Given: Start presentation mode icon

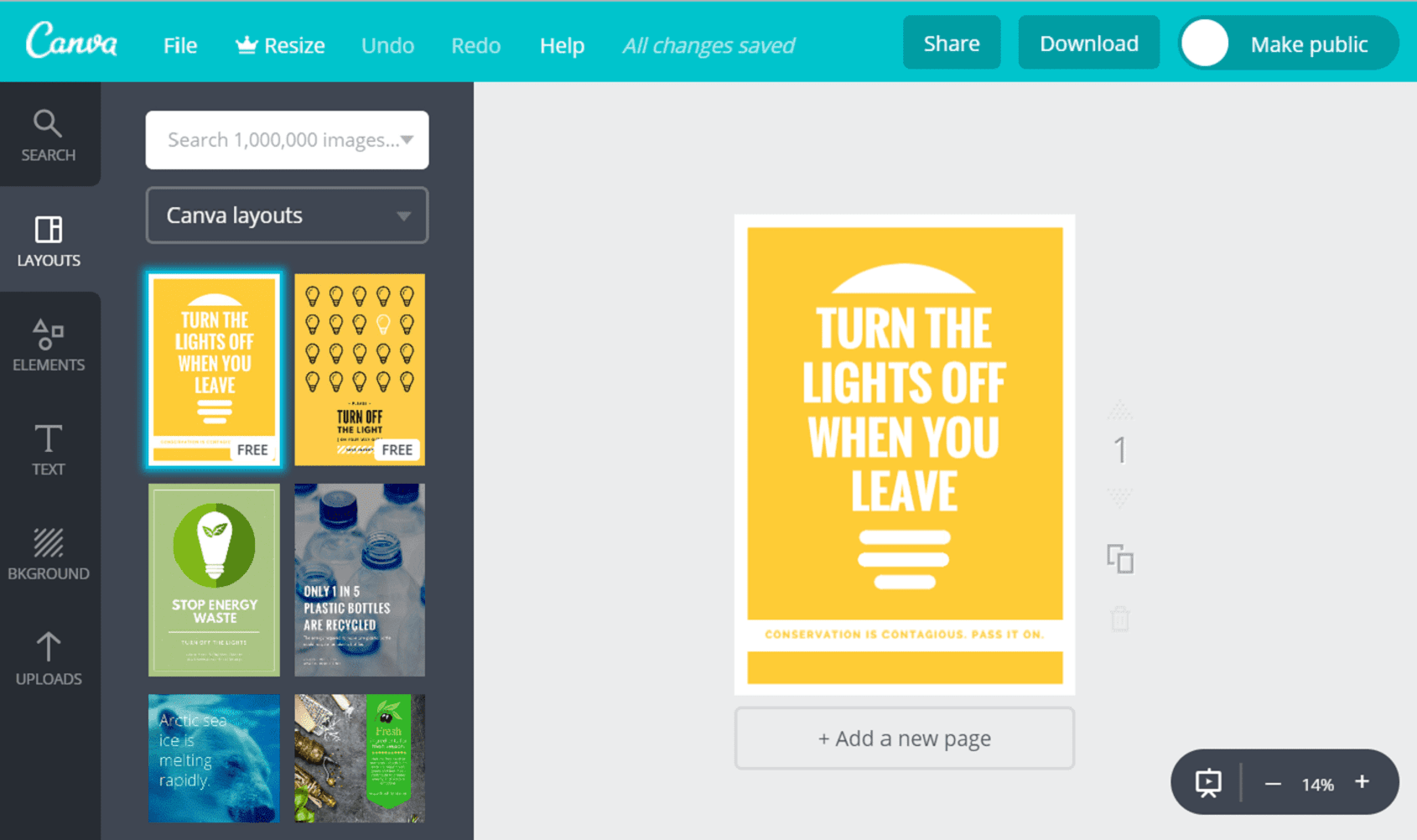Looking at the screenshot, I should coord(1208,783).
